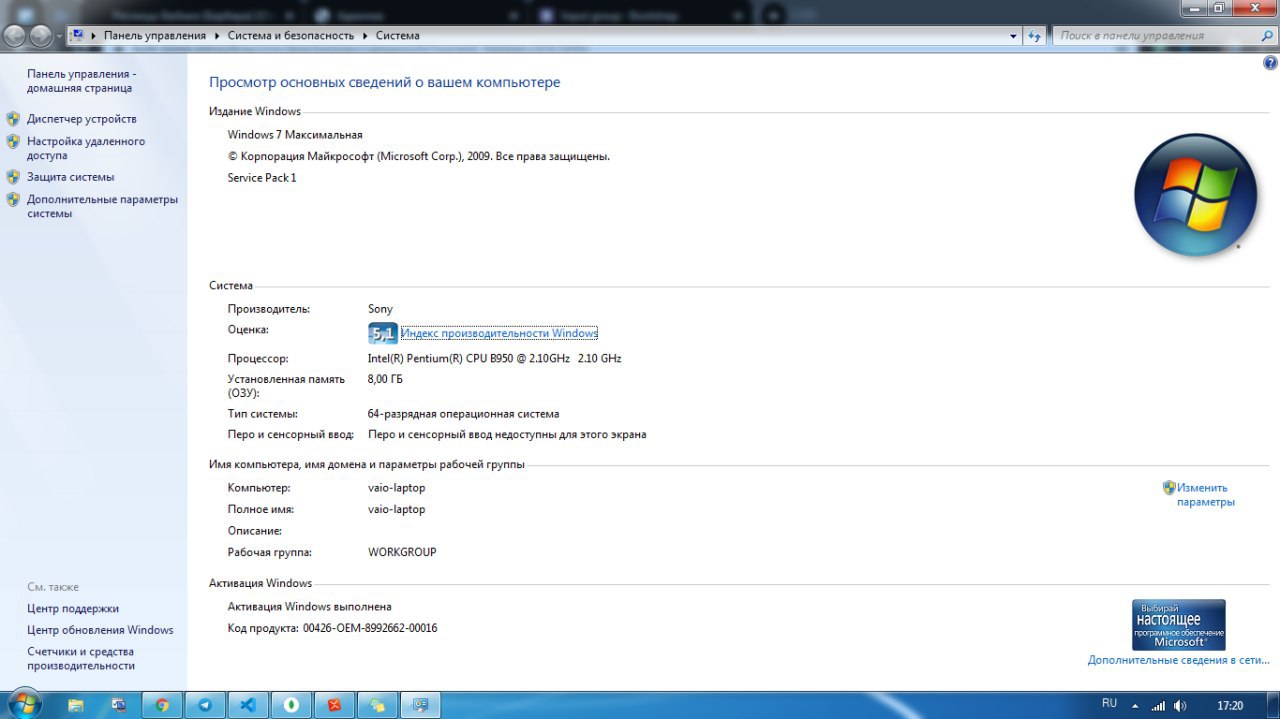This screenshot has width=1280, height=719.
Task: Open Защита системы in the sidebar
Action: [x=70, y=177]
